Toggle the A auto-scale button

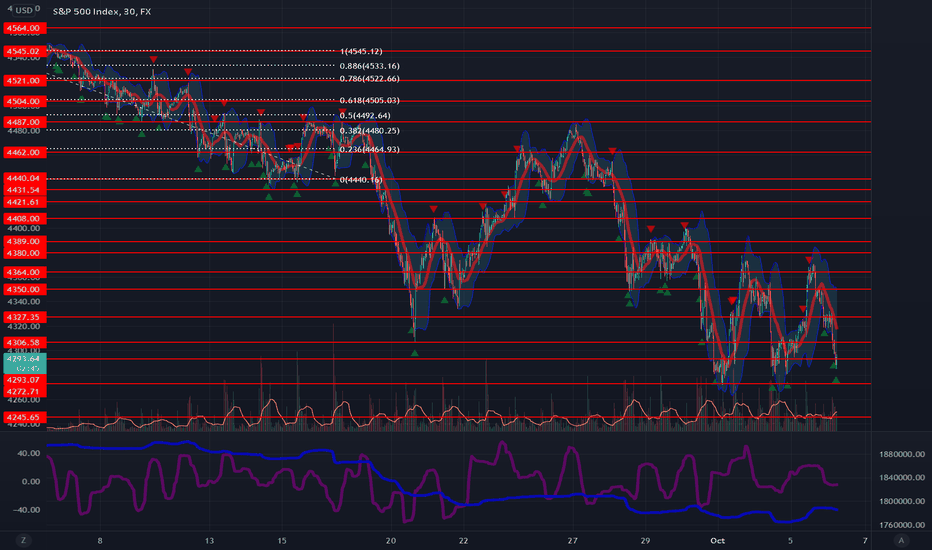coord(901,540)
